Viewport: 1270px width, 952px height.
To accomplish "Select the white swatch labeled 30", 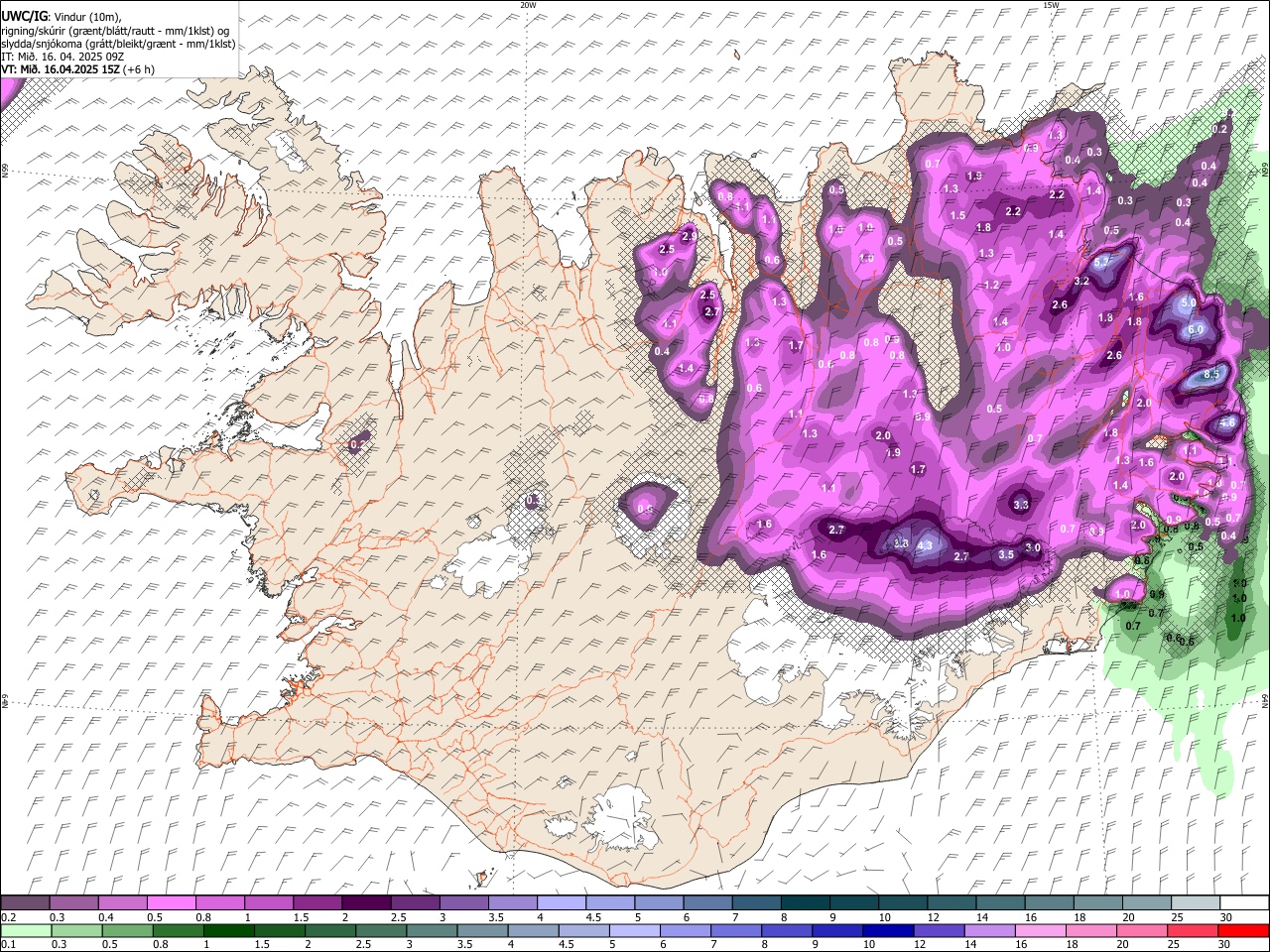I will [x=1242, y=903].
